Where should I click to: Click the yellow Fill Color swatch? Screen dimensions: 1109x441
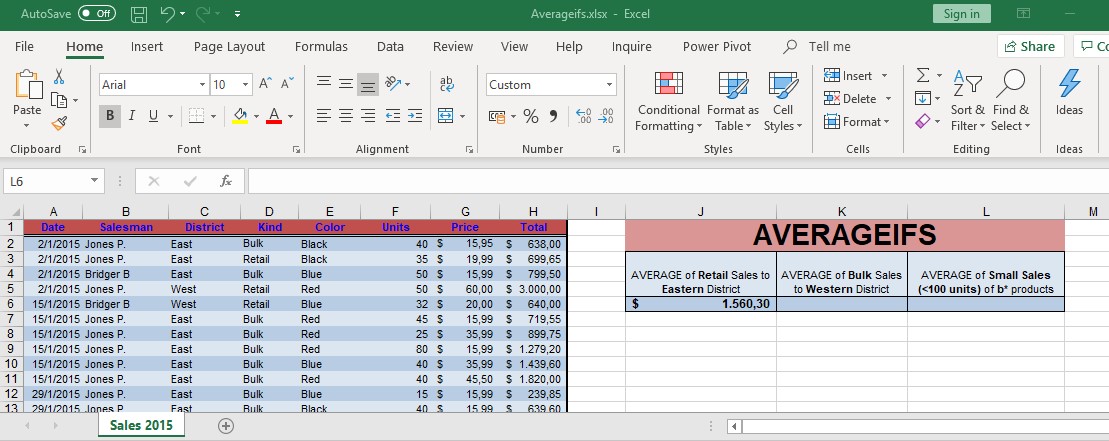point(240,116)
